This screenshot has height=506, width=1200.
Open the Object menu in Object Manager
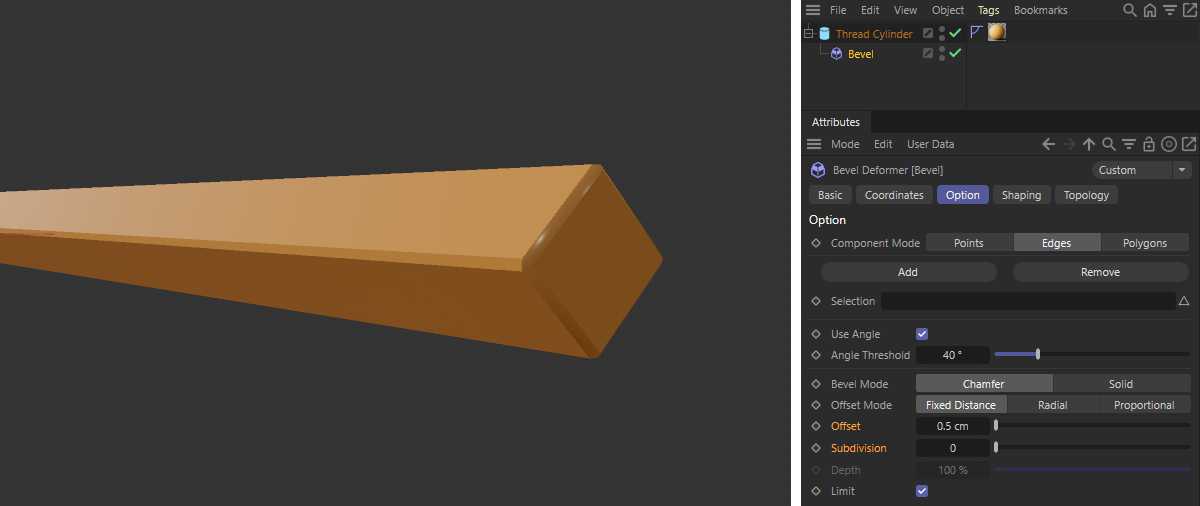(948, 10)
